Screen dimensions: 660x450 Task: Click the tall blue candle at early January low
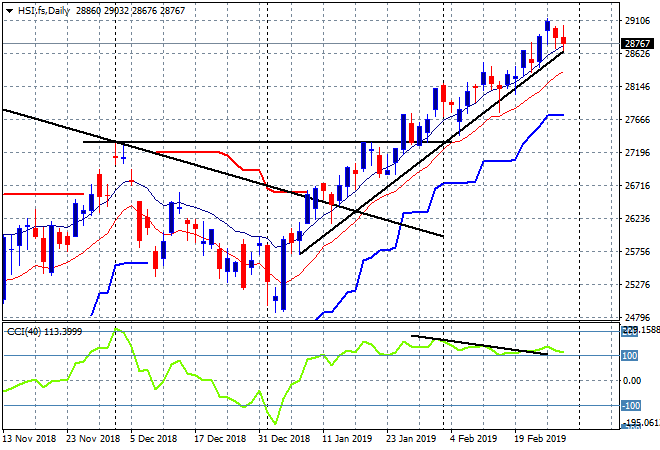[x=283, y=274]
